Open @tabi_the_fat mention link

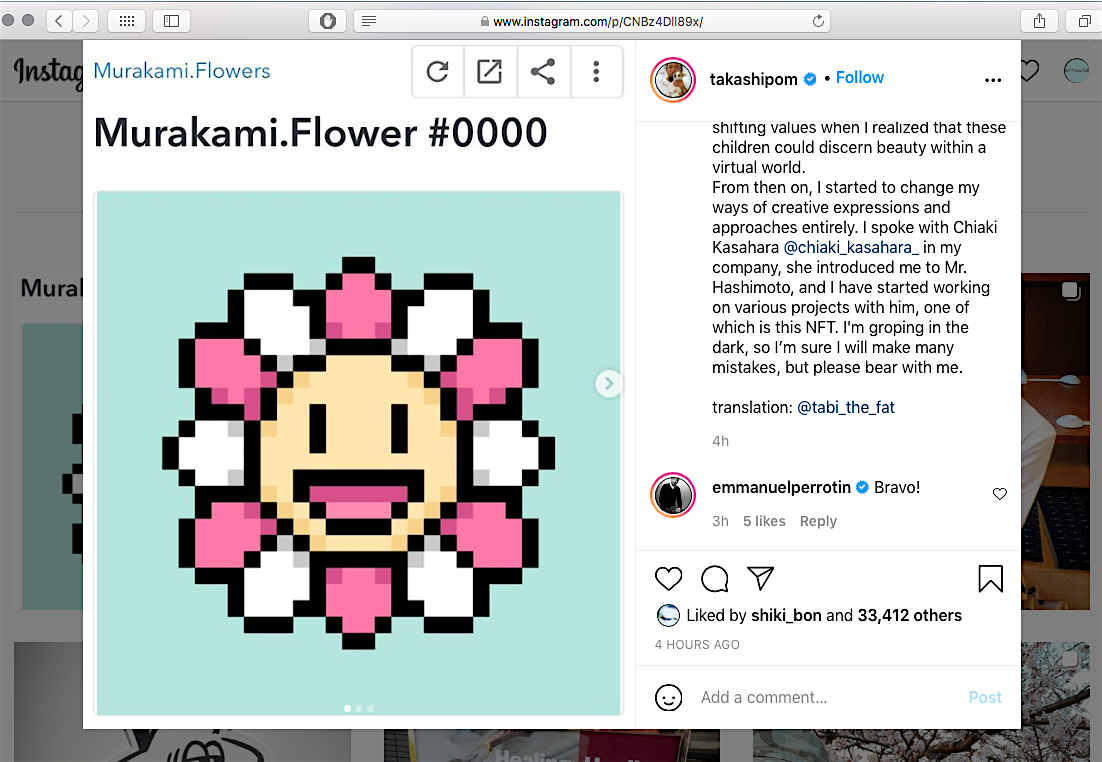[845, 407]
